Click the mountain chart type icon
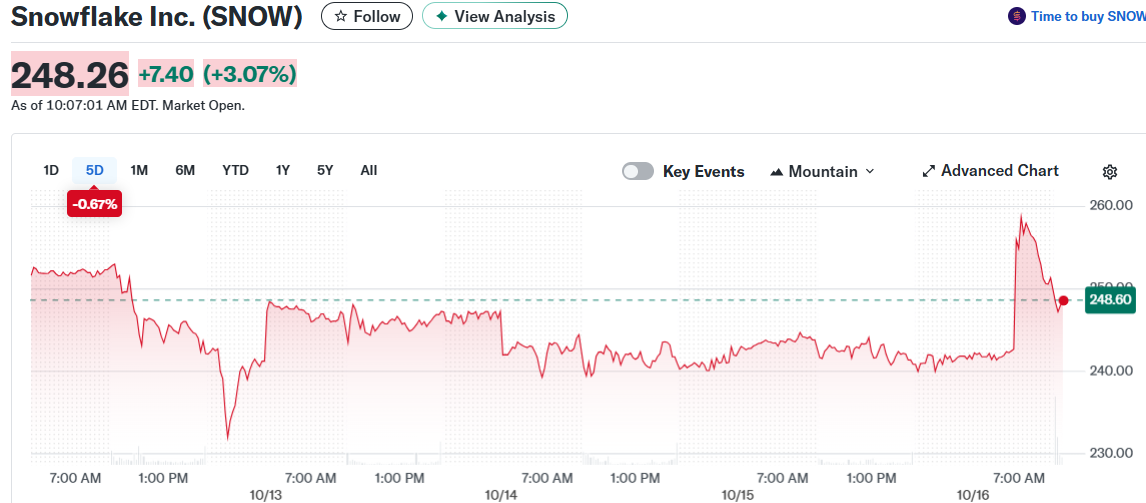The width and height of the screenshot is (1146, 503). [776, 172]
